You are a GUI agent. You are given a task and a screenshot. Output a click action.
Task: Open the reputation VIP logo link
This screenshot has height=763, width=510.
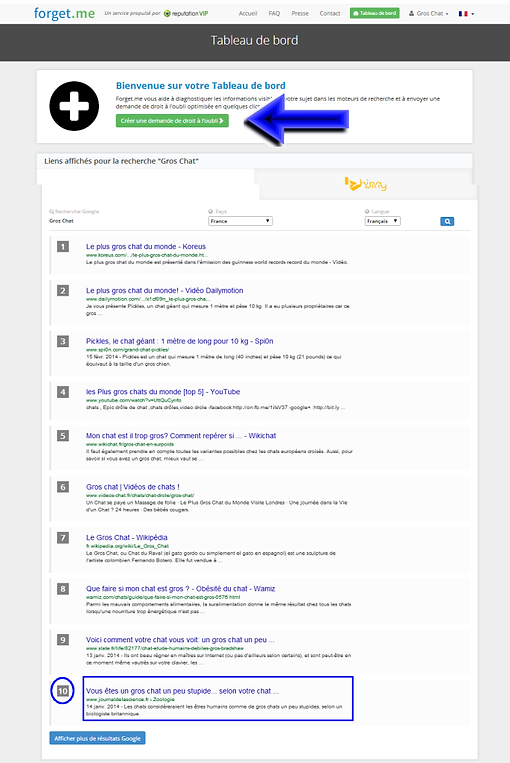[x=186, y=14]
